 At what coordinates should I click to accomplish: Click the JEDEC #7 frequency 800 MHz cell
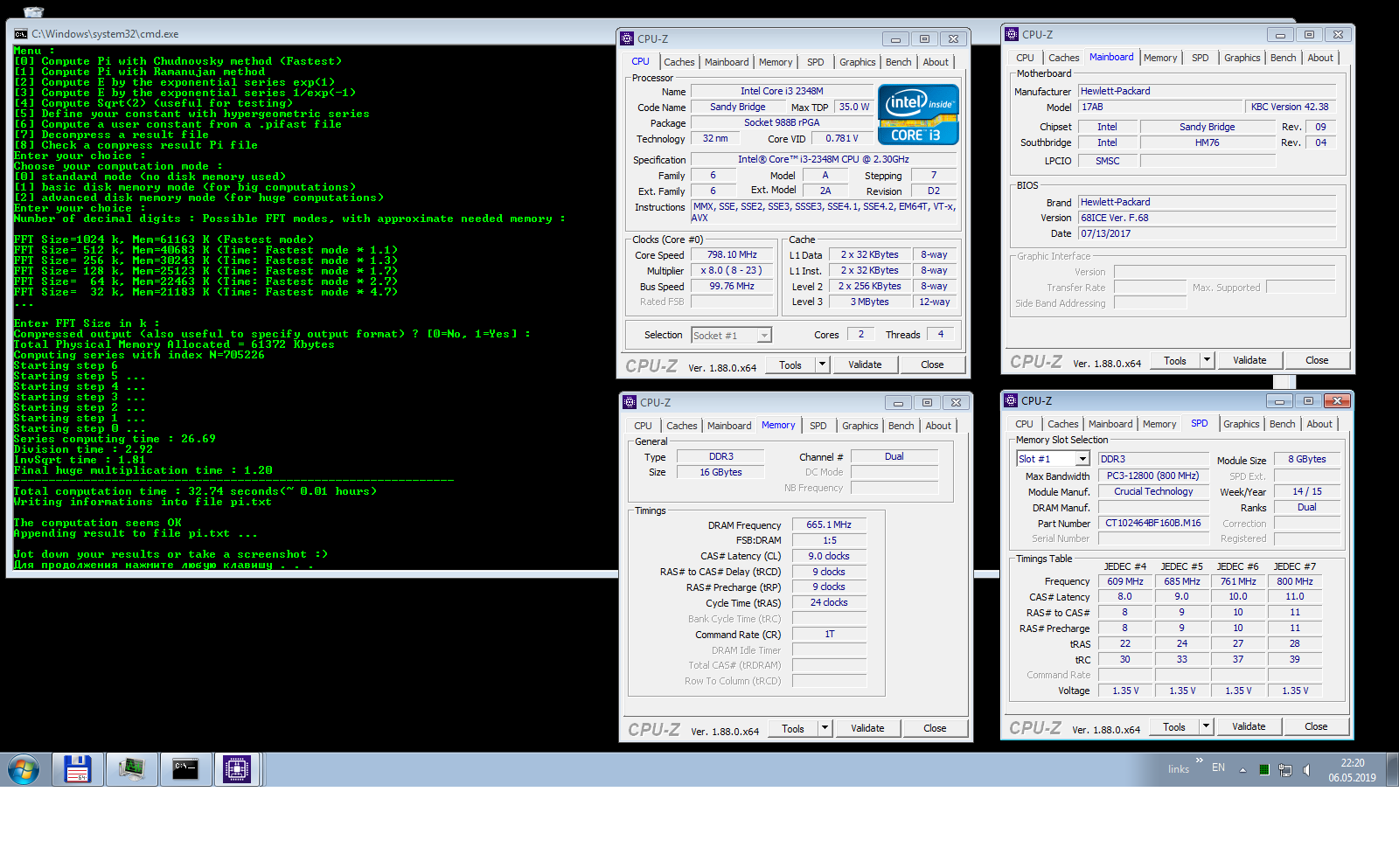1295,581
